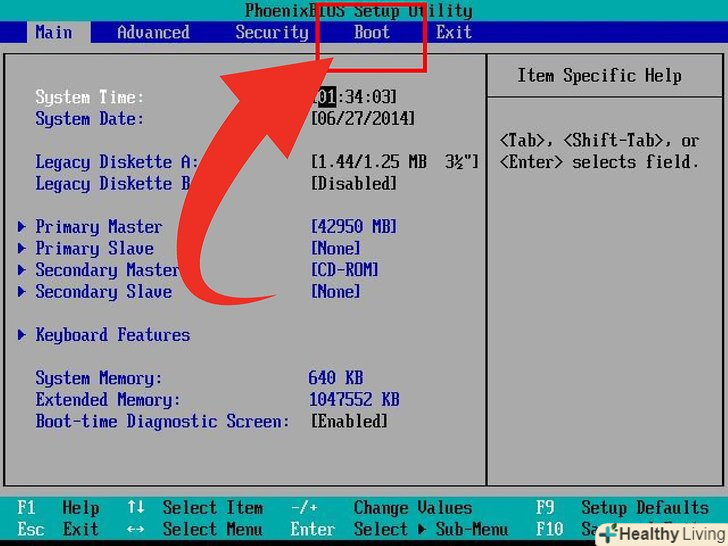
Task: Change Legacy Diskette A 1.44/1.25 MB value
Action: point(394,162)
